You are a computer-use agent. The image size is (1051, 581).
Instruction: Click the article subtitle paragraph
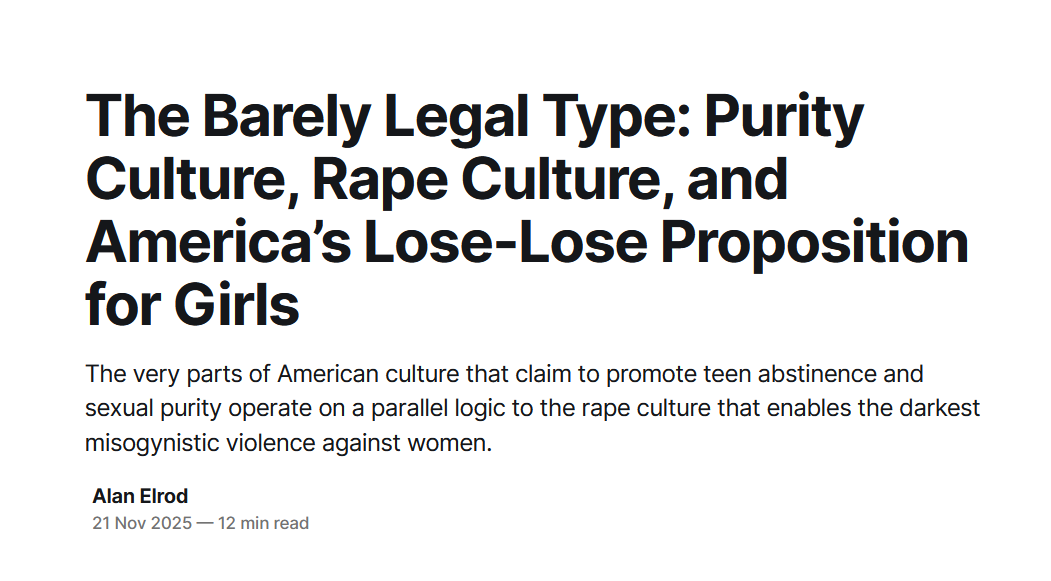(x=530, y=409)
